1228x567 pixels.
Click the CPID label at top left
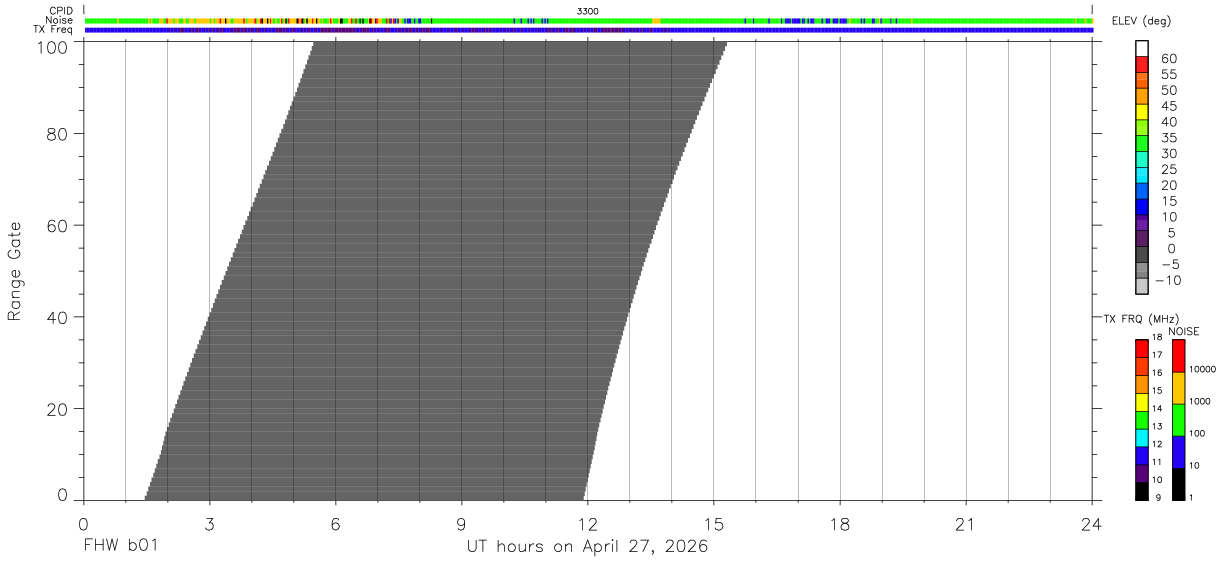click(62, 11)
